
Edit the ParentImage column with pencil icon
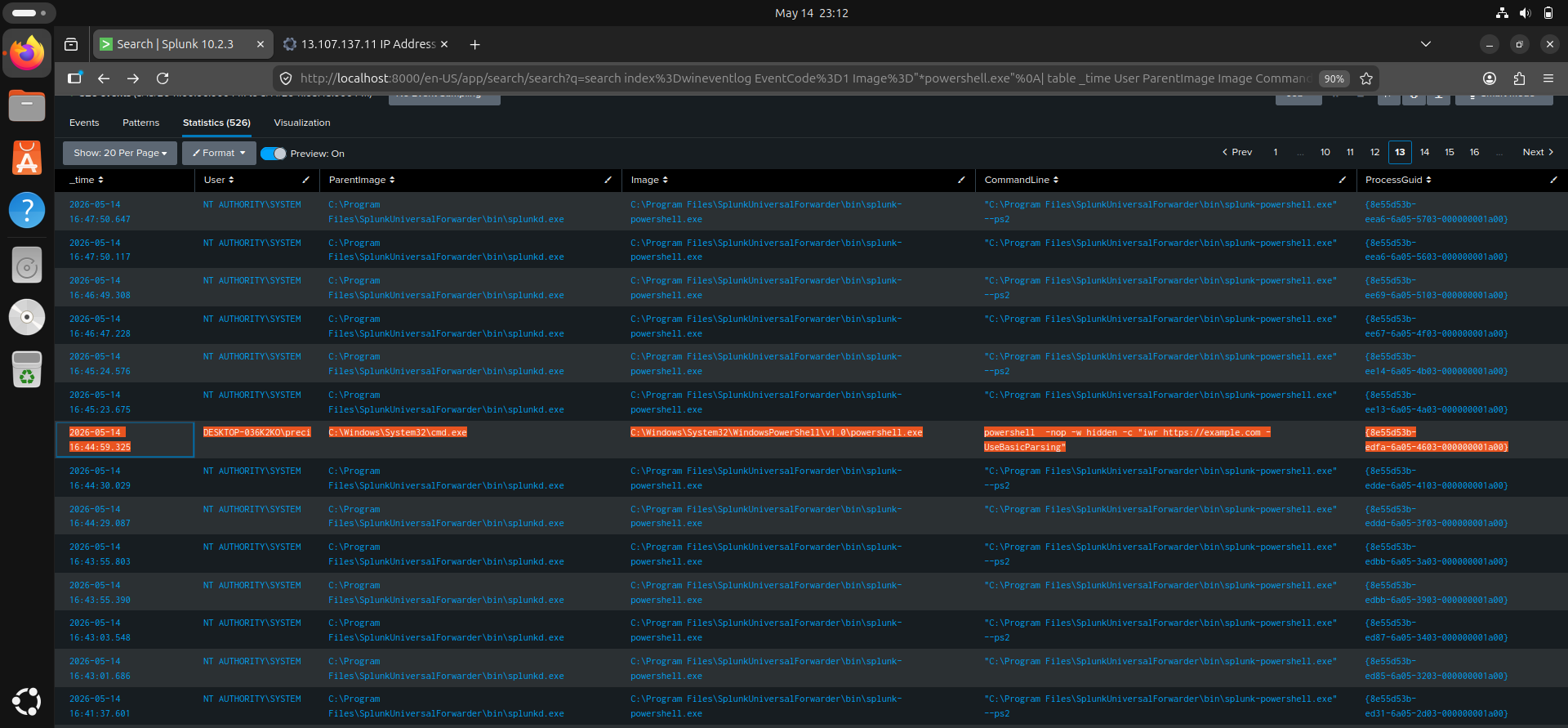608,180
